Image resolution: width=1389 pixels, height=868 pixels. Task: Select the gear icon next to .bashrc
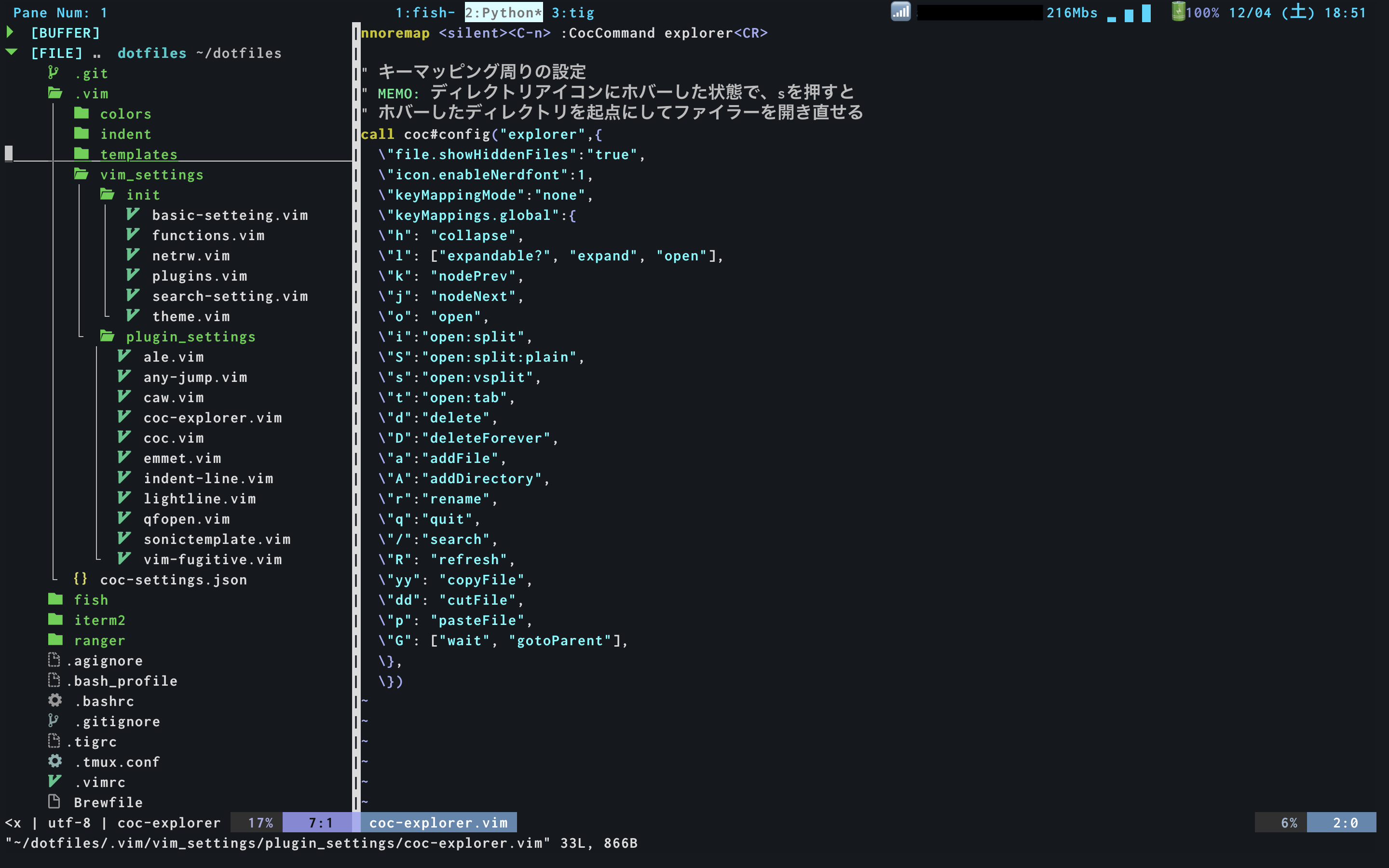pyautogui.click(x=54, y=700)
